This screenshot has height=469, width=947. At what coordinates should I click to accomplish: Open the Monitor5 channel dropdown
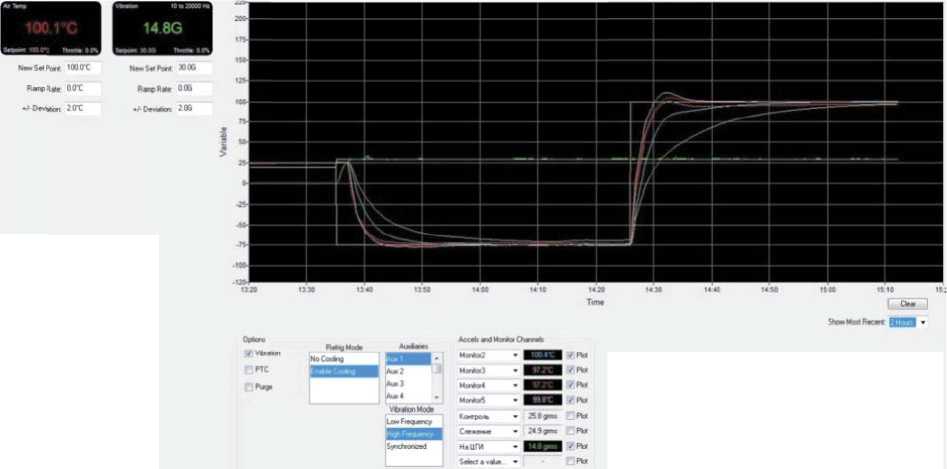[x=513, y=400]
